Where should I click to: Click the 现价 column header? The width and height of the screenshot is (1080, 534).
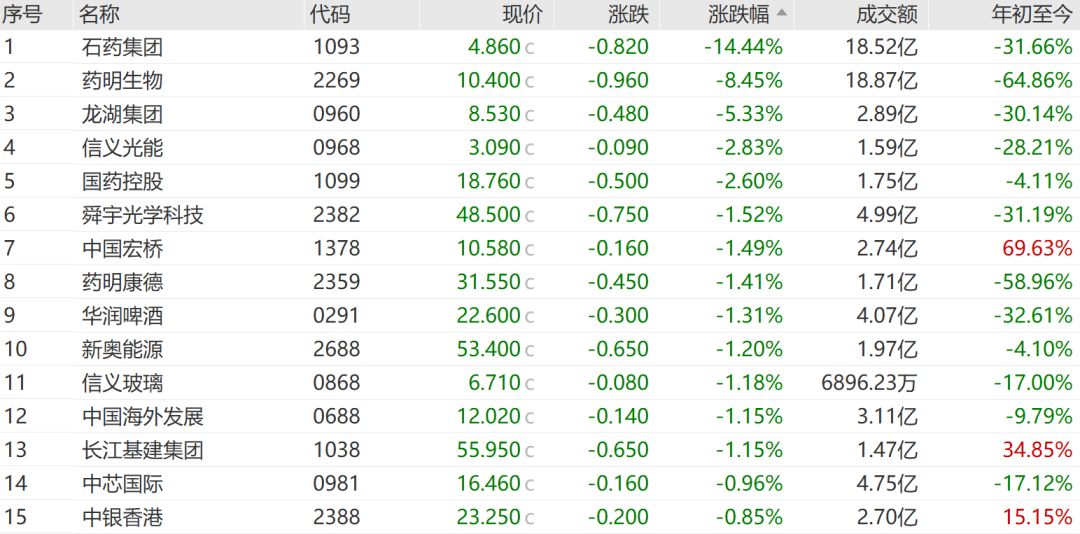pyautogui.click(x=523, y=14)
